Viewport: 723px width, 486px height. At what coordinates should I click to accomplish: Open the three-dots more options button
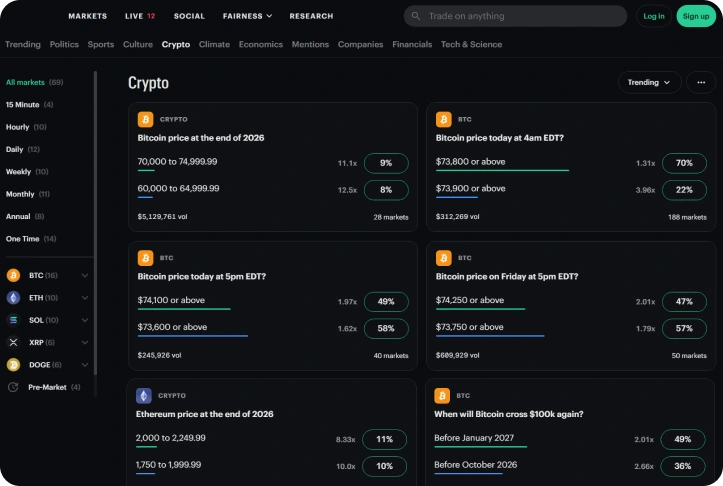[x=701, y=83]
